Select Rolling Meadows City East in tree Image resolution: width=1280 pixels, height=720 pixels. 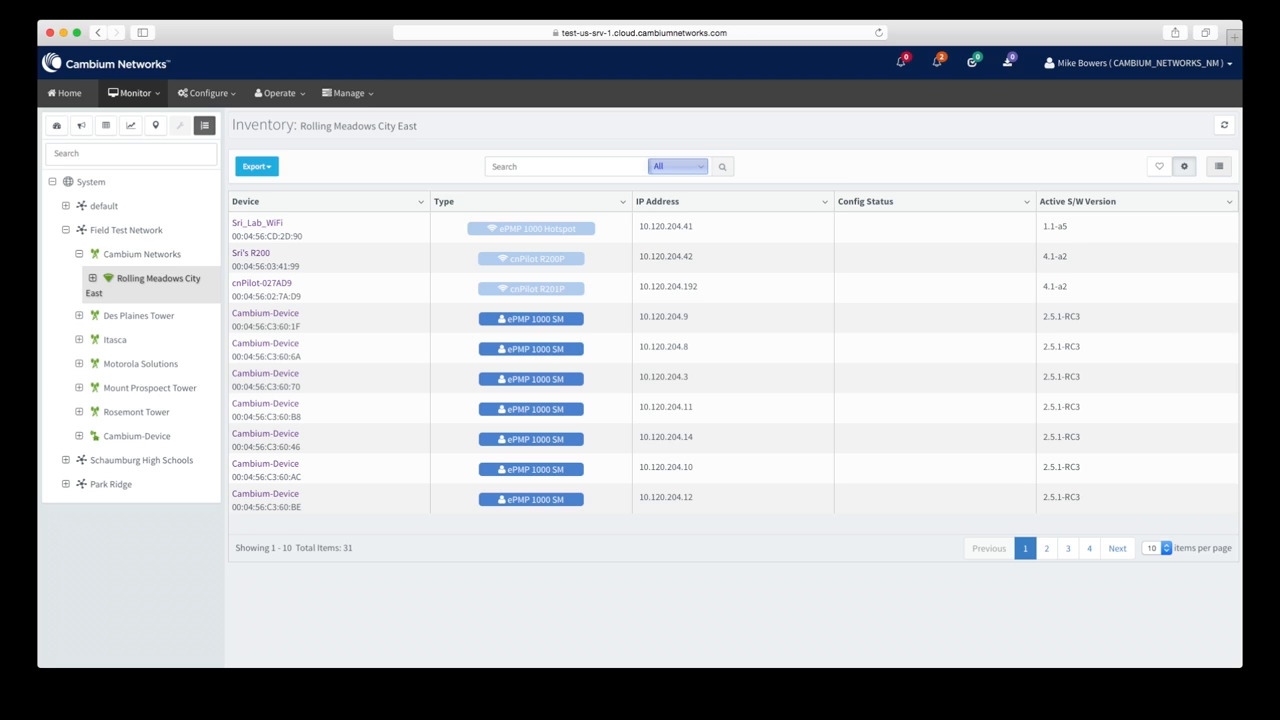(x=151, y=285)
